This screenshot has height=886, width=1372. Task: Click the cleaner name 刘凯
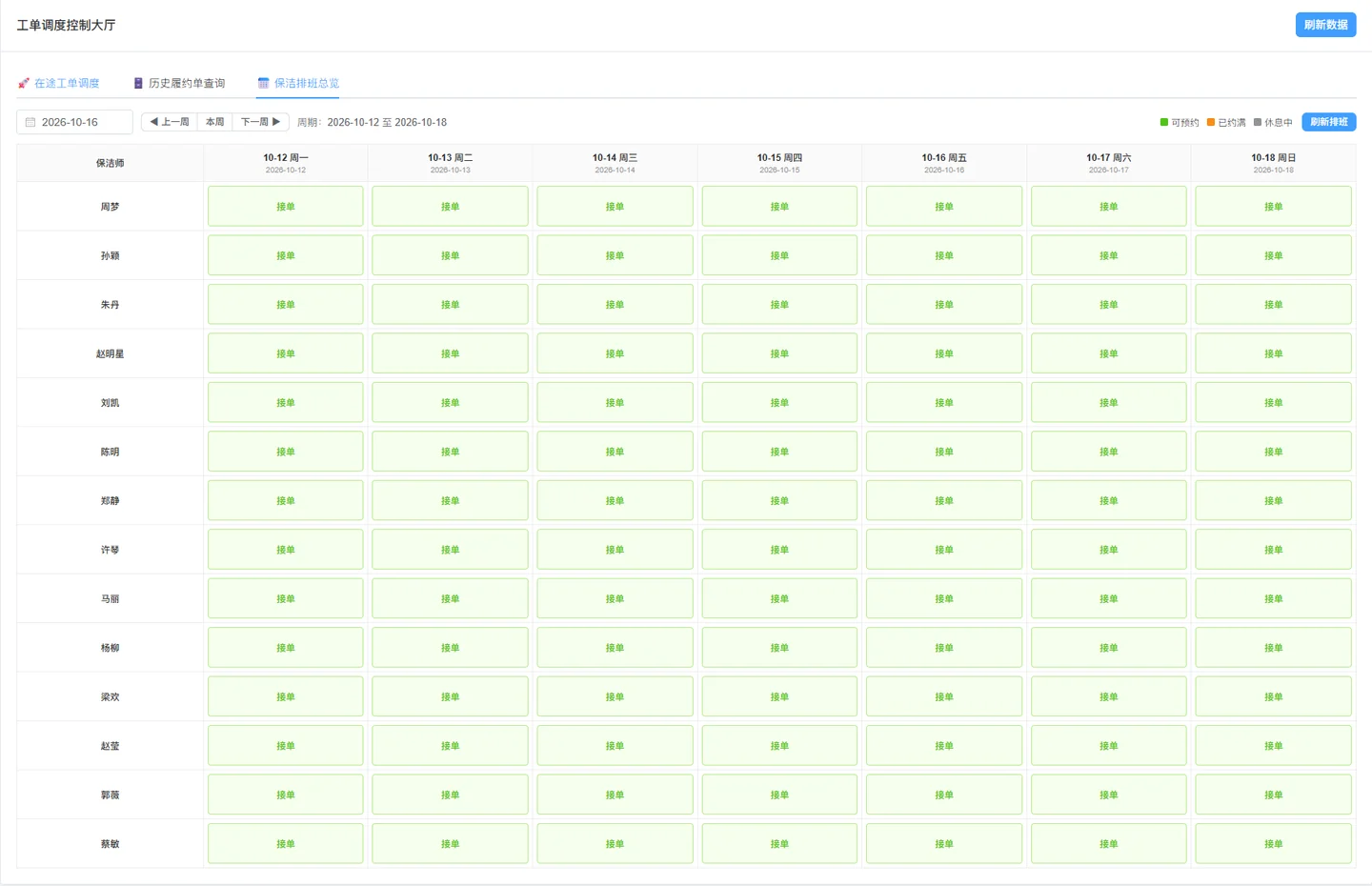111,403
